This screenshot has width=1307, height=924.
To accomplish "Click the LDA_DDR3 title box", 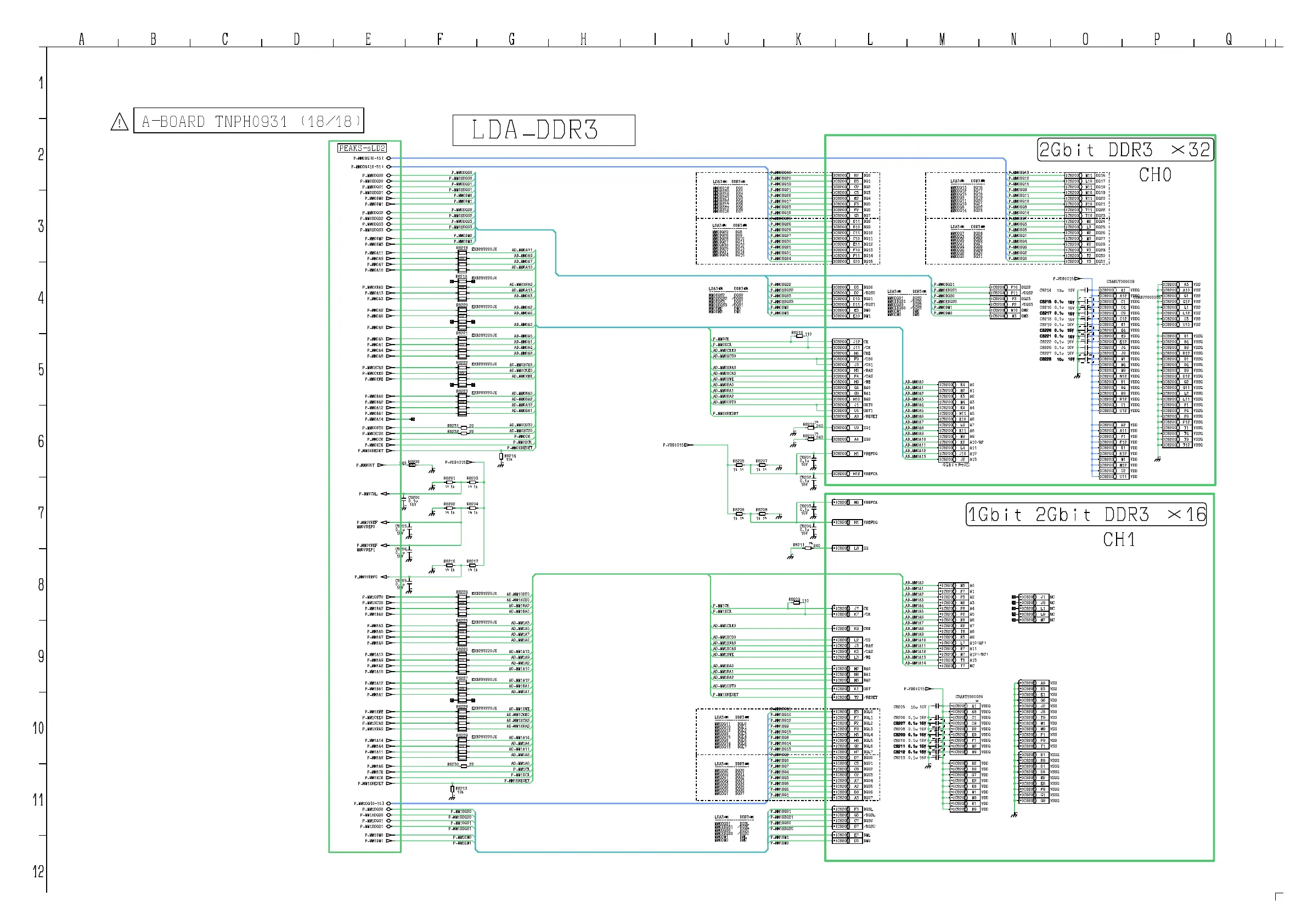I will coord(543,130).
